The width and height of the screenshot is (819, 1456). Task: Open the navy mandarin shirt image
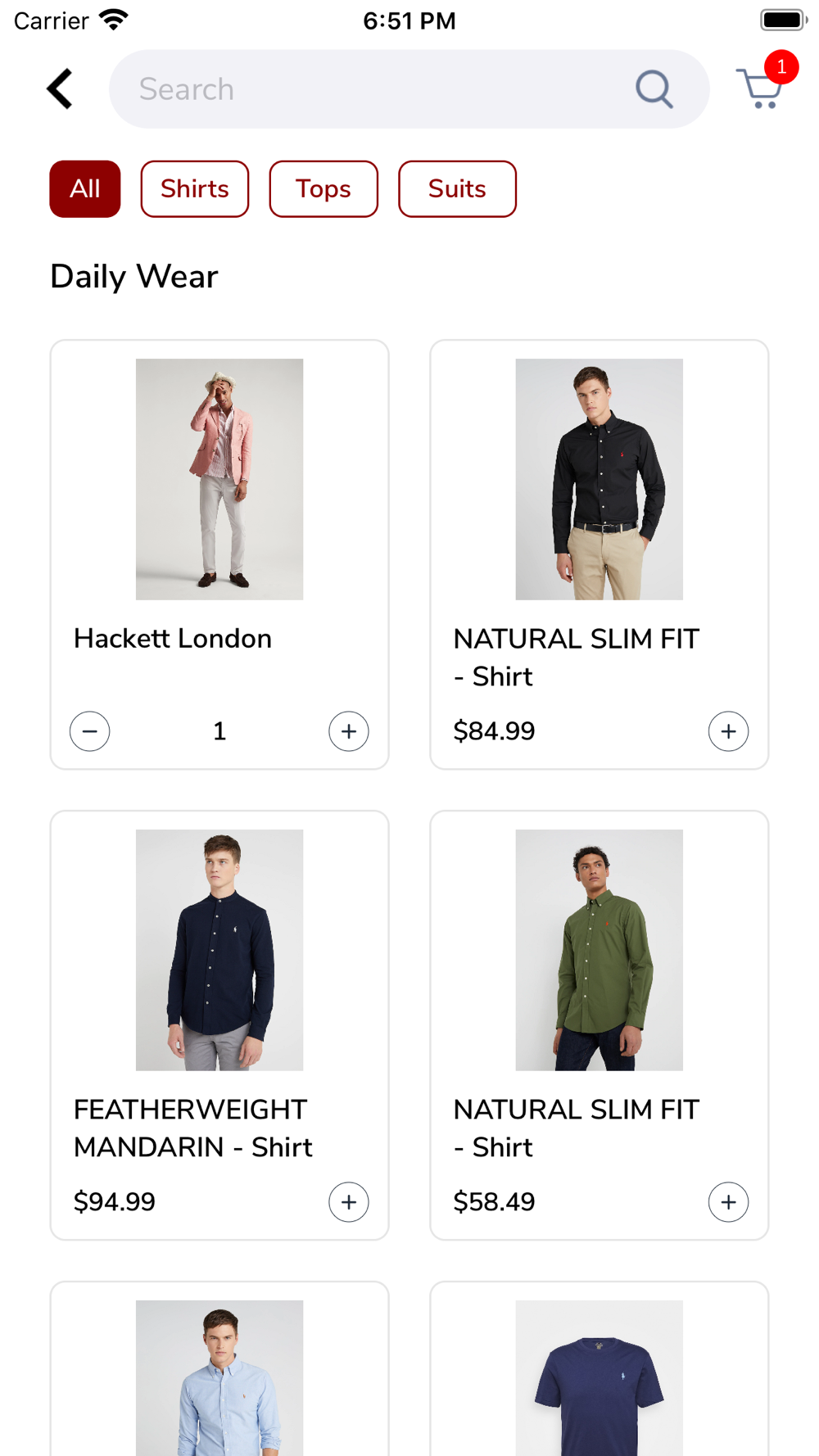[219, 950]
